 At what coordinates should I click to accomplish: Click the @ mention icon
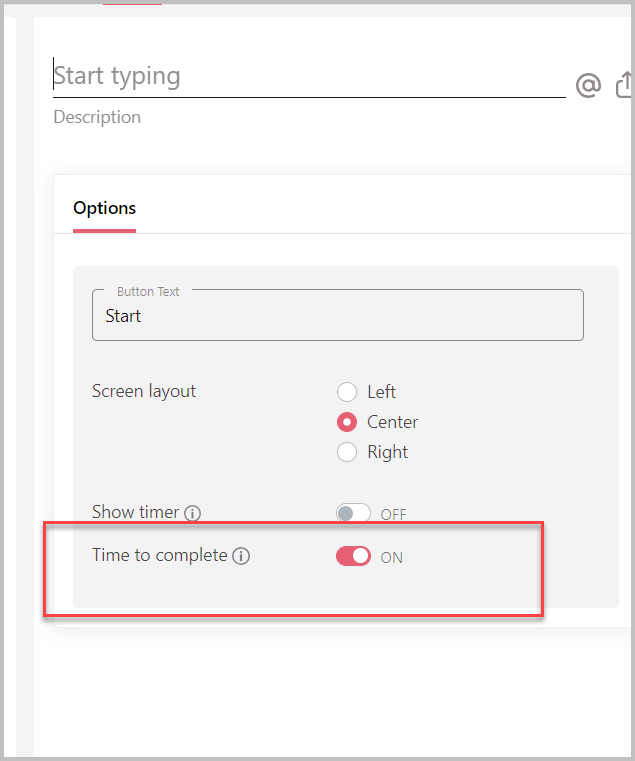[588, 86]
